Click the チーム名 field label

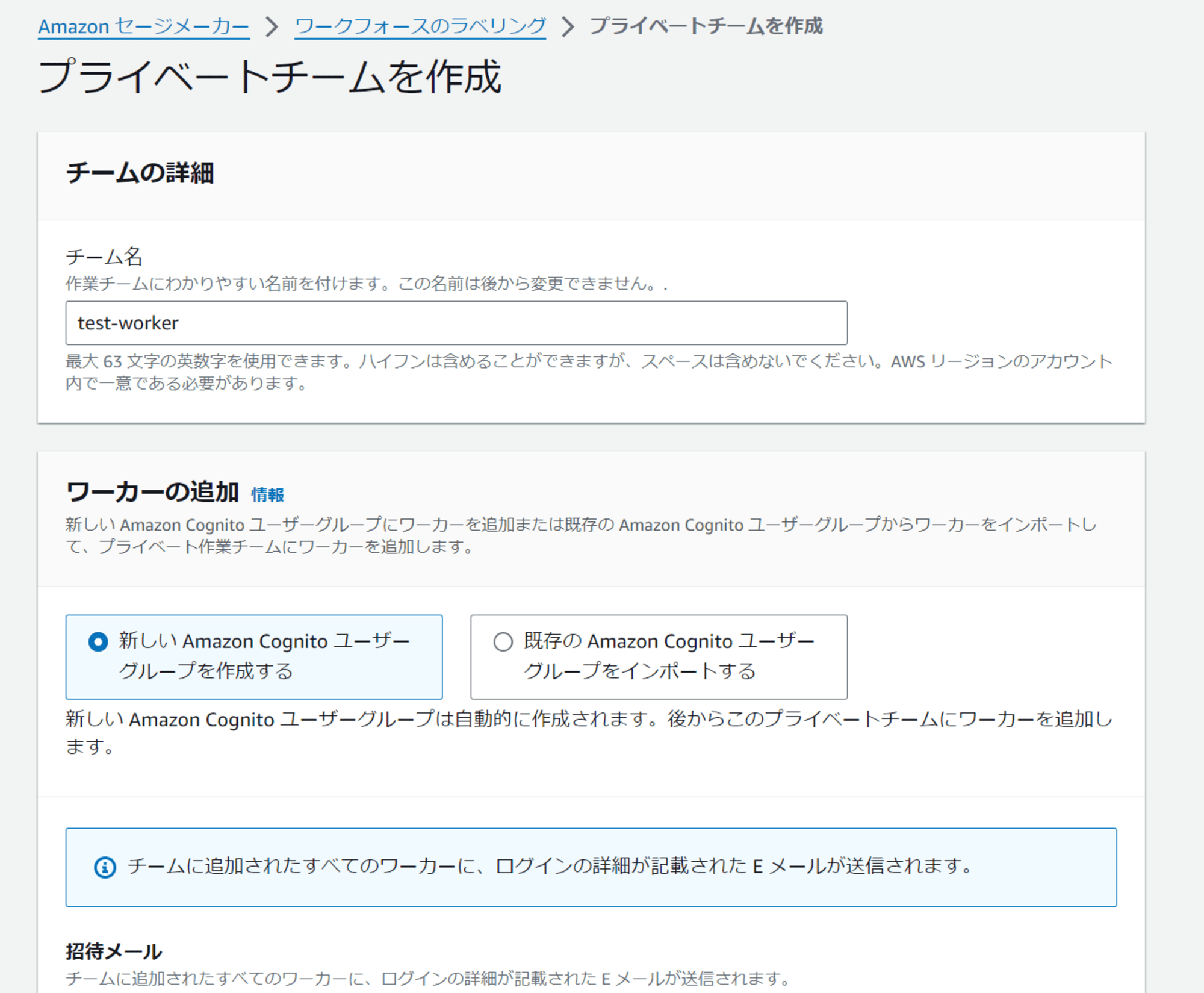coord(104,257)
